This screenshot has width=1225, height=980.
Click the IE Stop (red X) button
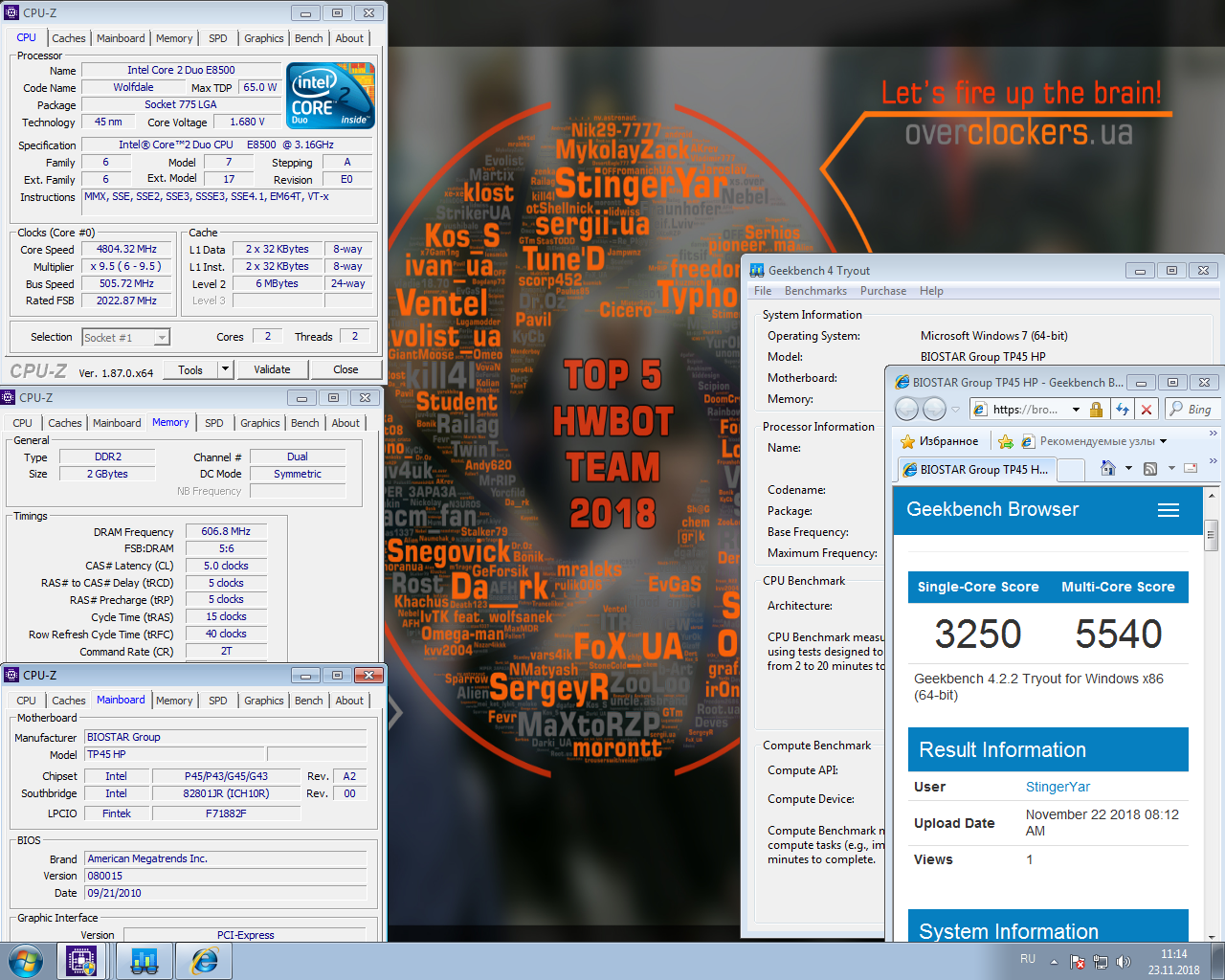click(x=1147, y=410)
